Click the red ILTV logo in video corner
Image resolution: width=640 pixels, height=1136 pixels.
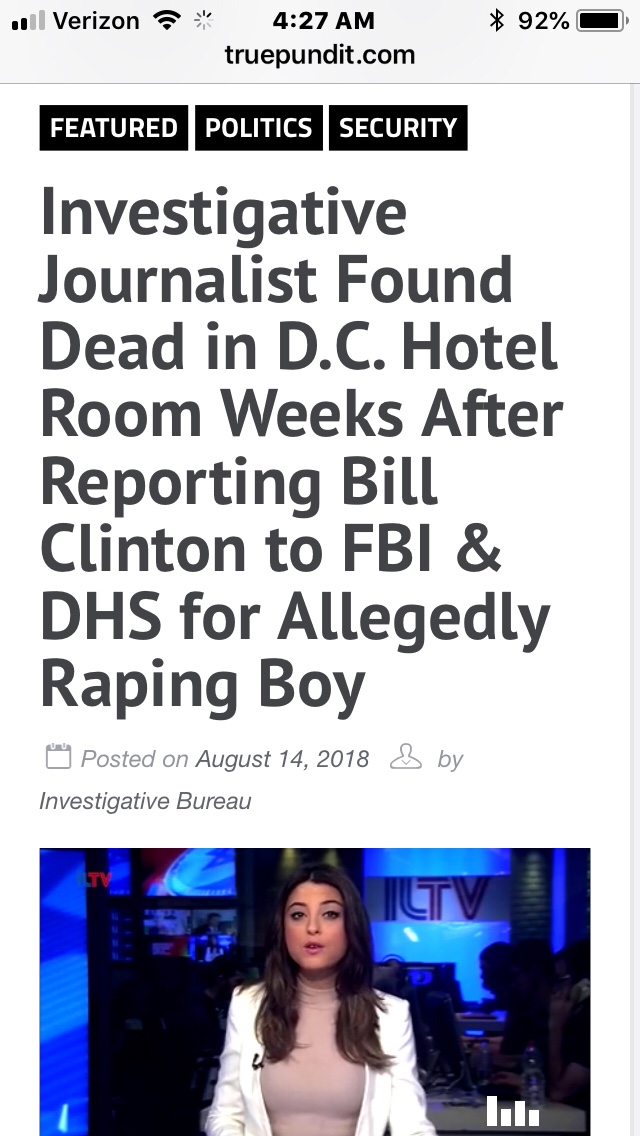tap(97, 879)
